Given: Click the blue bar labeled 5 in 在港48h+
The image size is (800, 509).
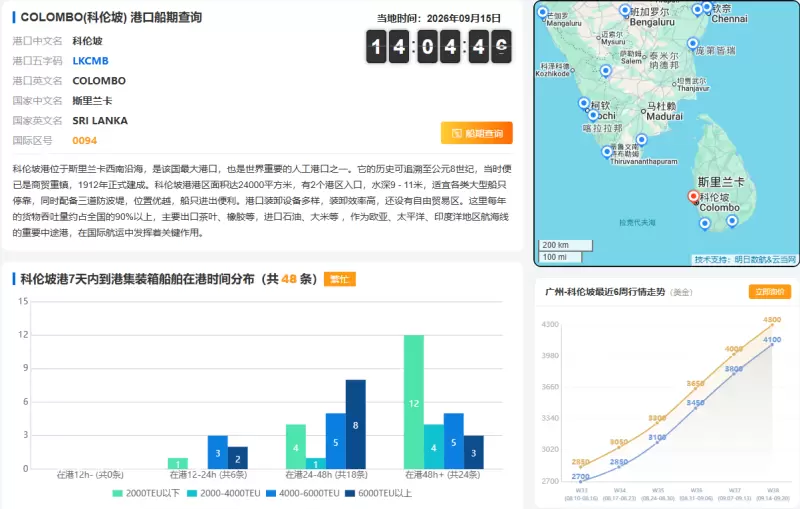Looking at the screenshot, I should [x=454, y=441].
